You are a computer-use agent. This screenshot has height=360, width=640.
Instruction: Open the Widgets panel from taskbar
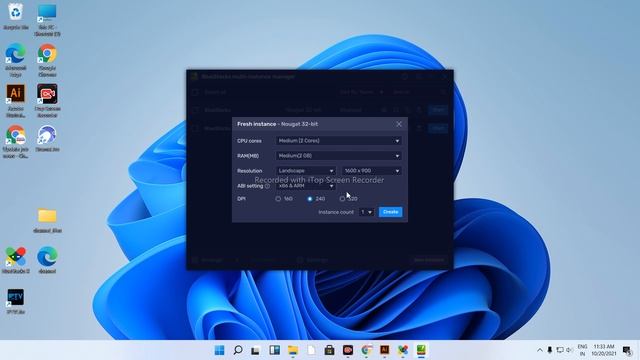[x=274, y=350]
